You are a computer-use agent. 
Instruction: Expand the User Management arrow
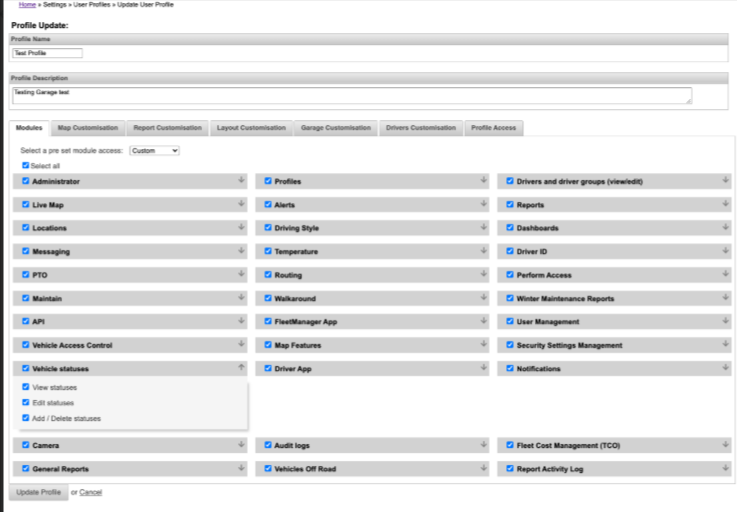[725, 321]
